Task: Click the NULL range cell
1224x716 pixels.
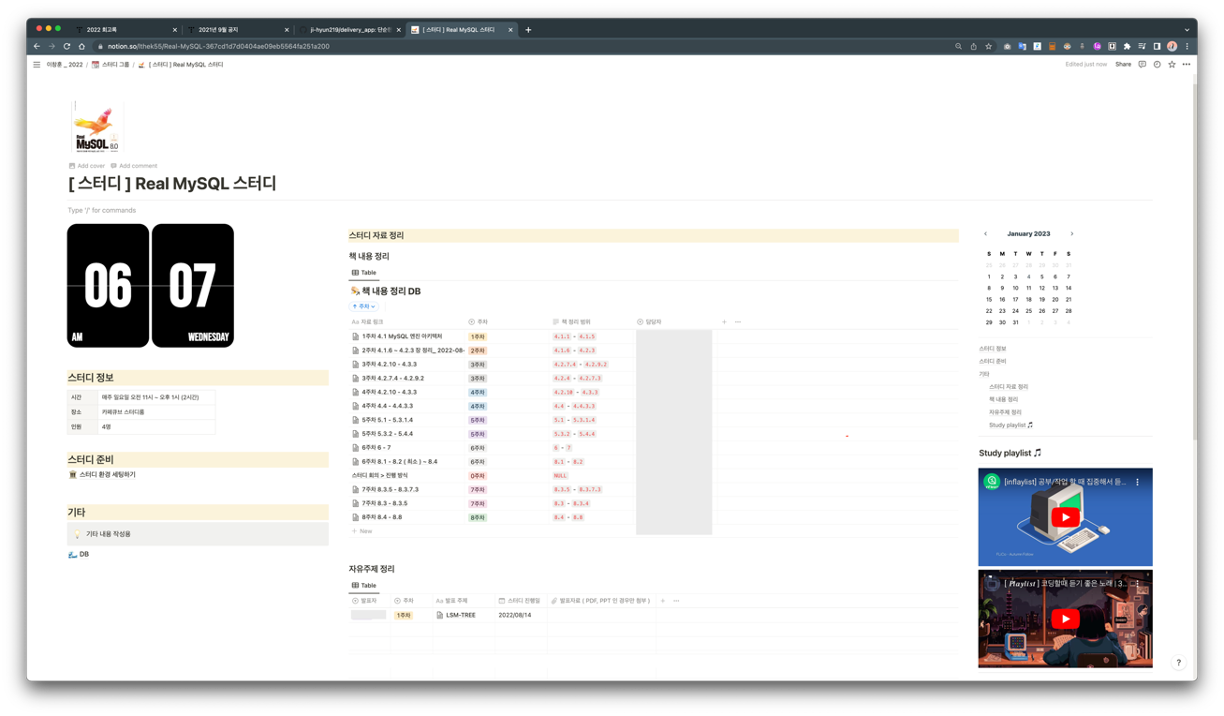Action: (560, 476)
